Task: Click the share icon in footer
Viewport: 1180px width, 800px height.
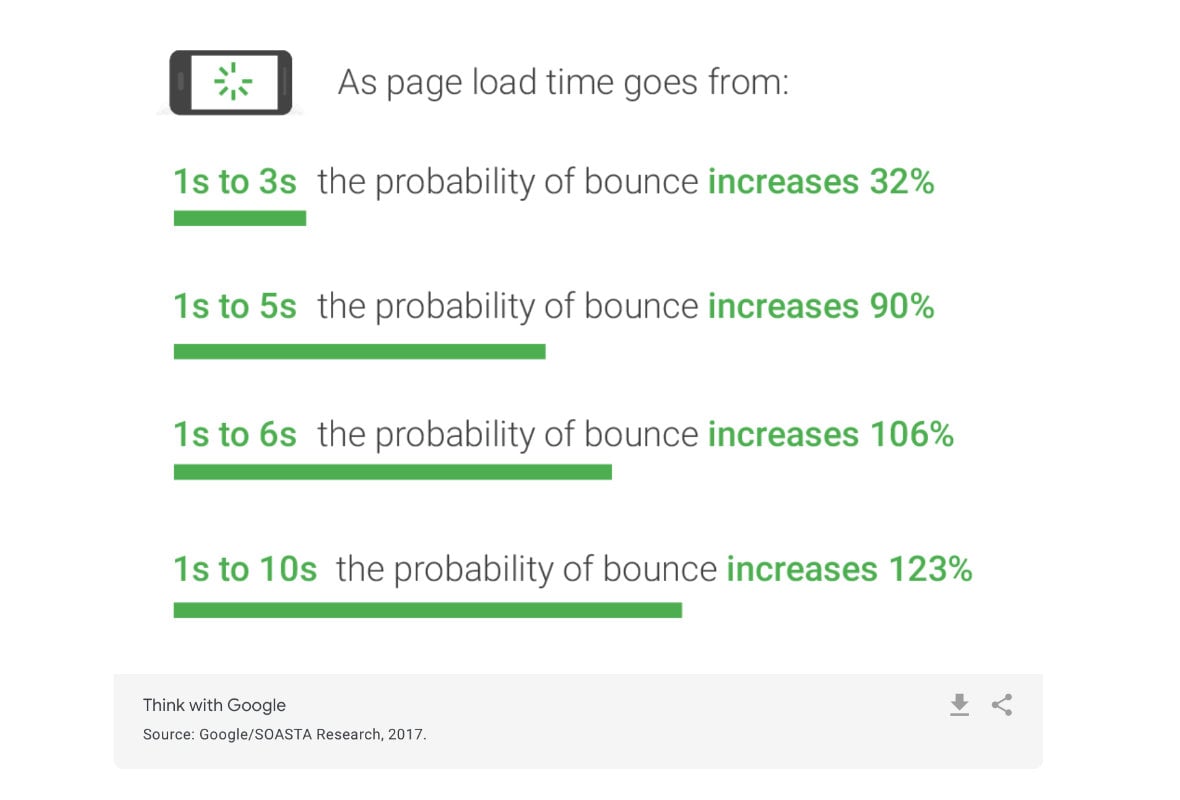Action: [1002, 705]
